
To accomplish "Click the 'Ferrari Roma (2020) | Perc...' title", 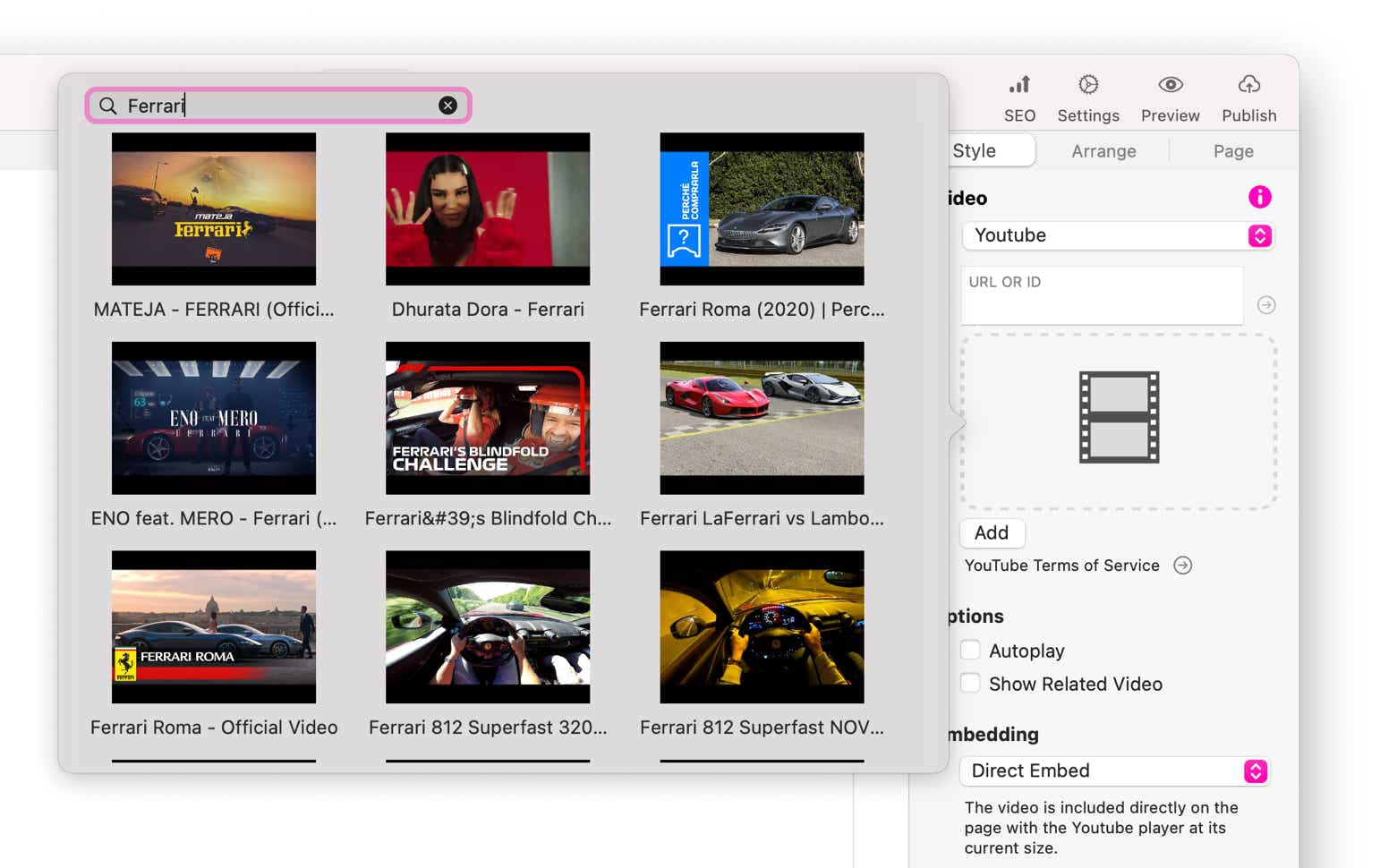I will tap(762, 310).
